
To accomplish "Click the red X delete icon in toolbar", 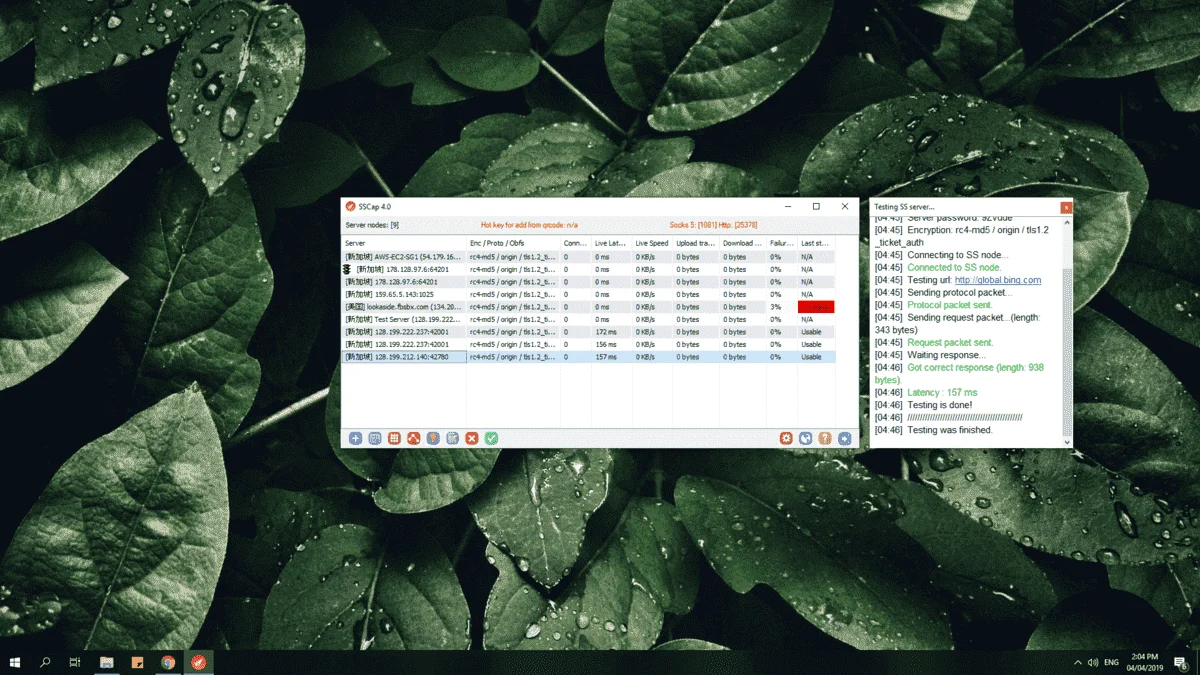I will tap(472, 438).
